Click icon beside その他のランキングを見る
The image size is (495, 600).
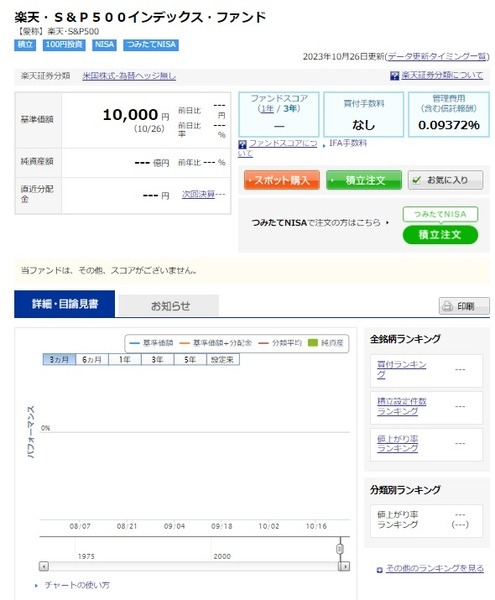(x=379, y=570)
